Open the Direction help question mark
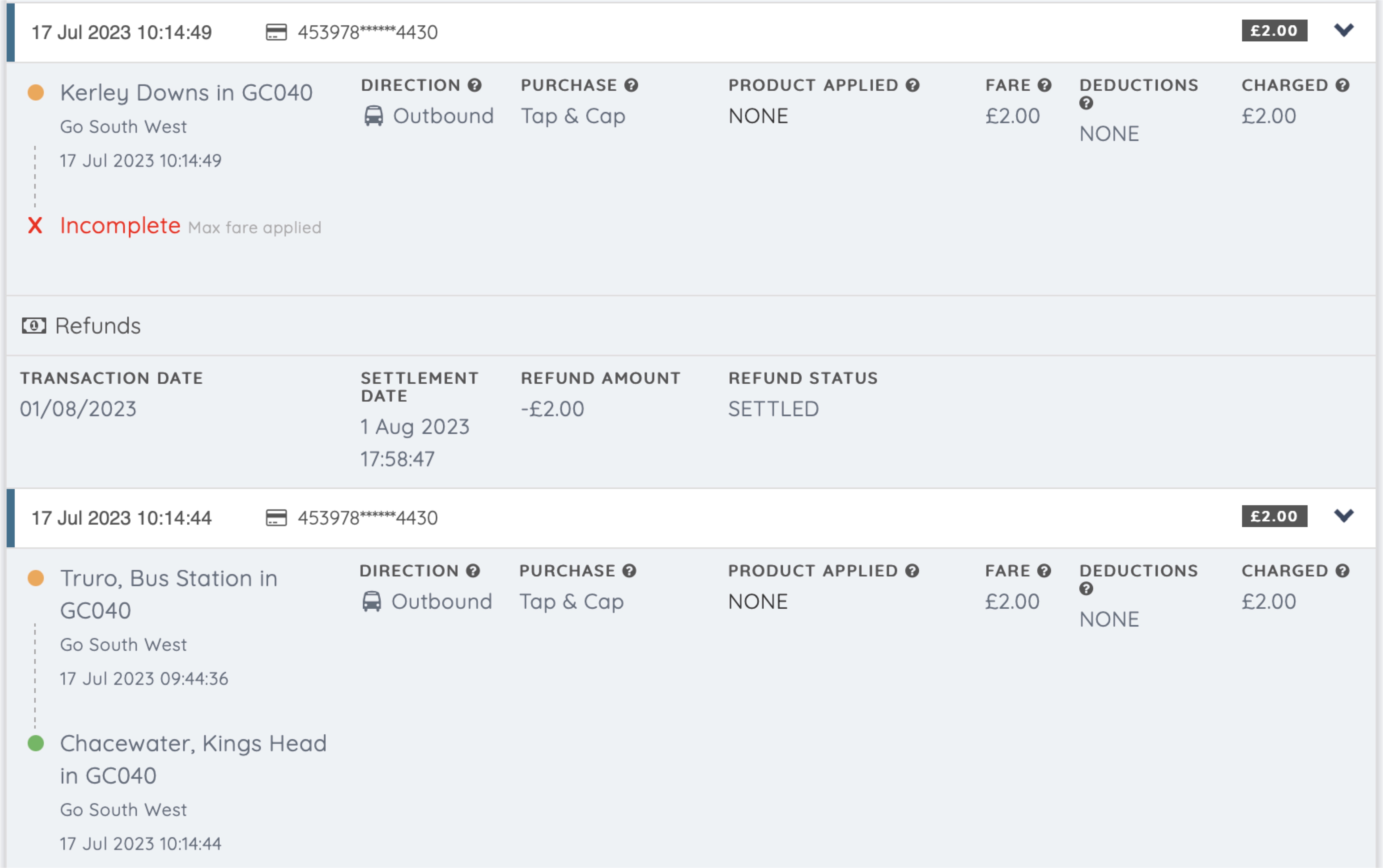Image resolution: width=1383 pixels, height=868 pixels. point(474,84)
